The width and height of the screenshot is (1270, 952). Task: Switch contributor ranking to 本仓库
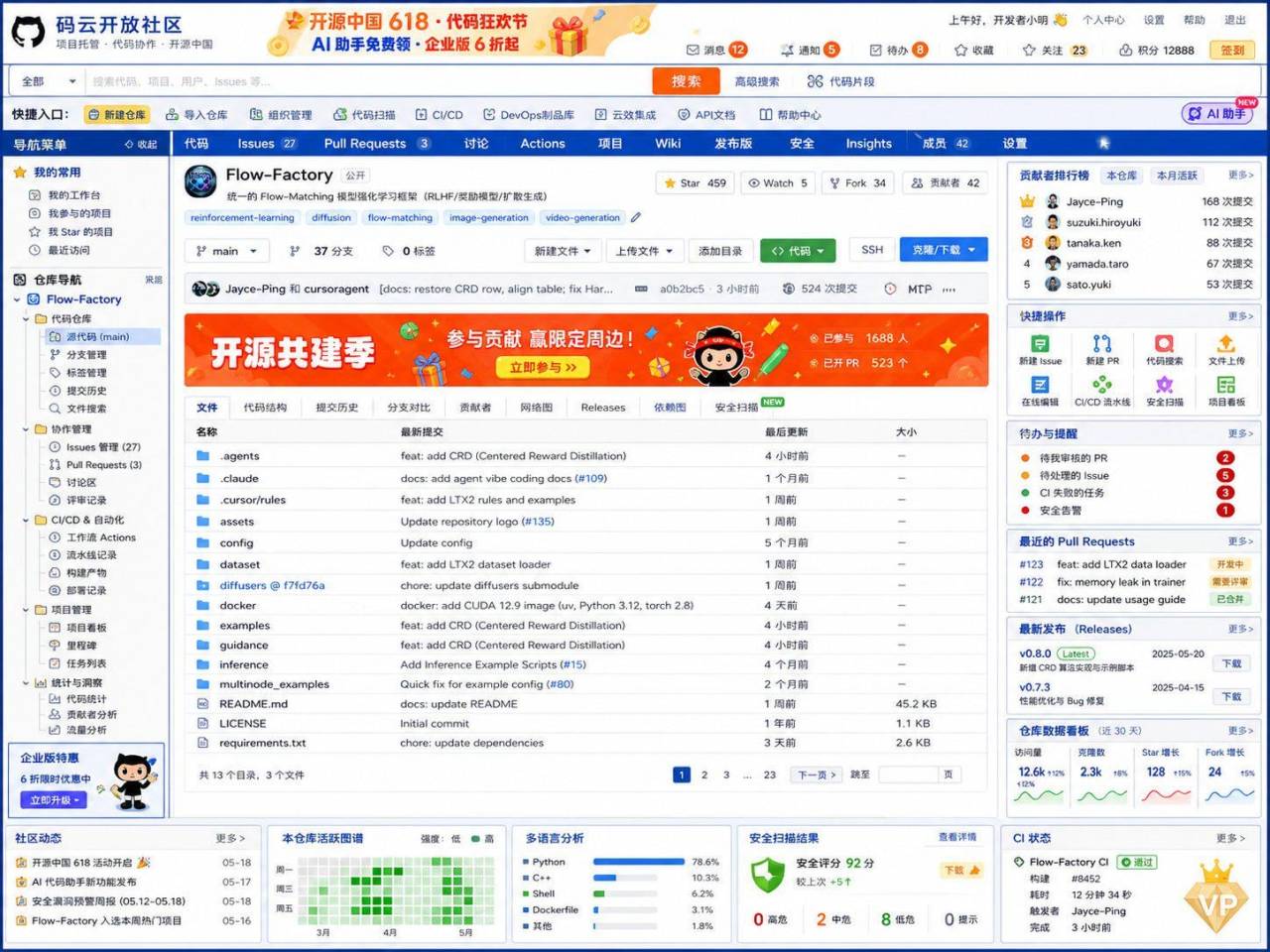tap(1121, 176)
